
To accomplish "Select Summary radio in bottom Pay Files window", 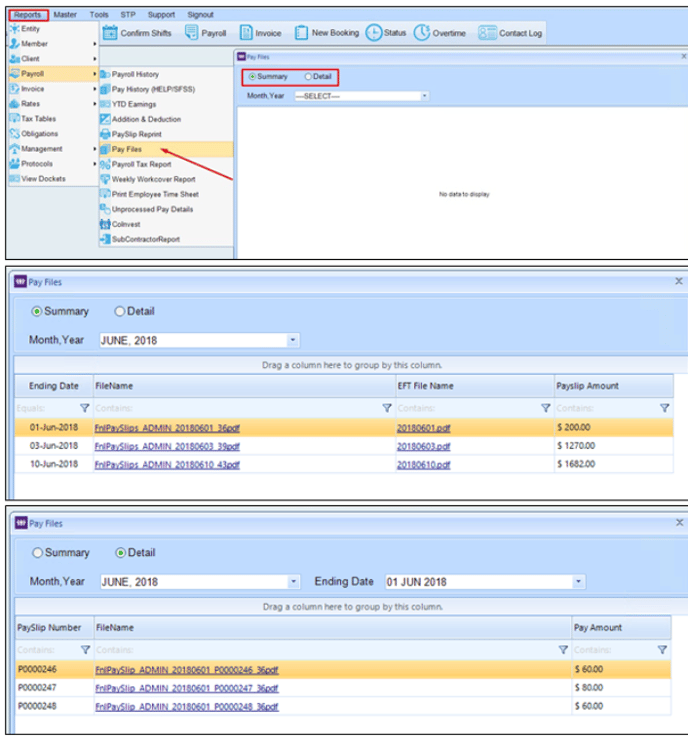I will [37, 553].
